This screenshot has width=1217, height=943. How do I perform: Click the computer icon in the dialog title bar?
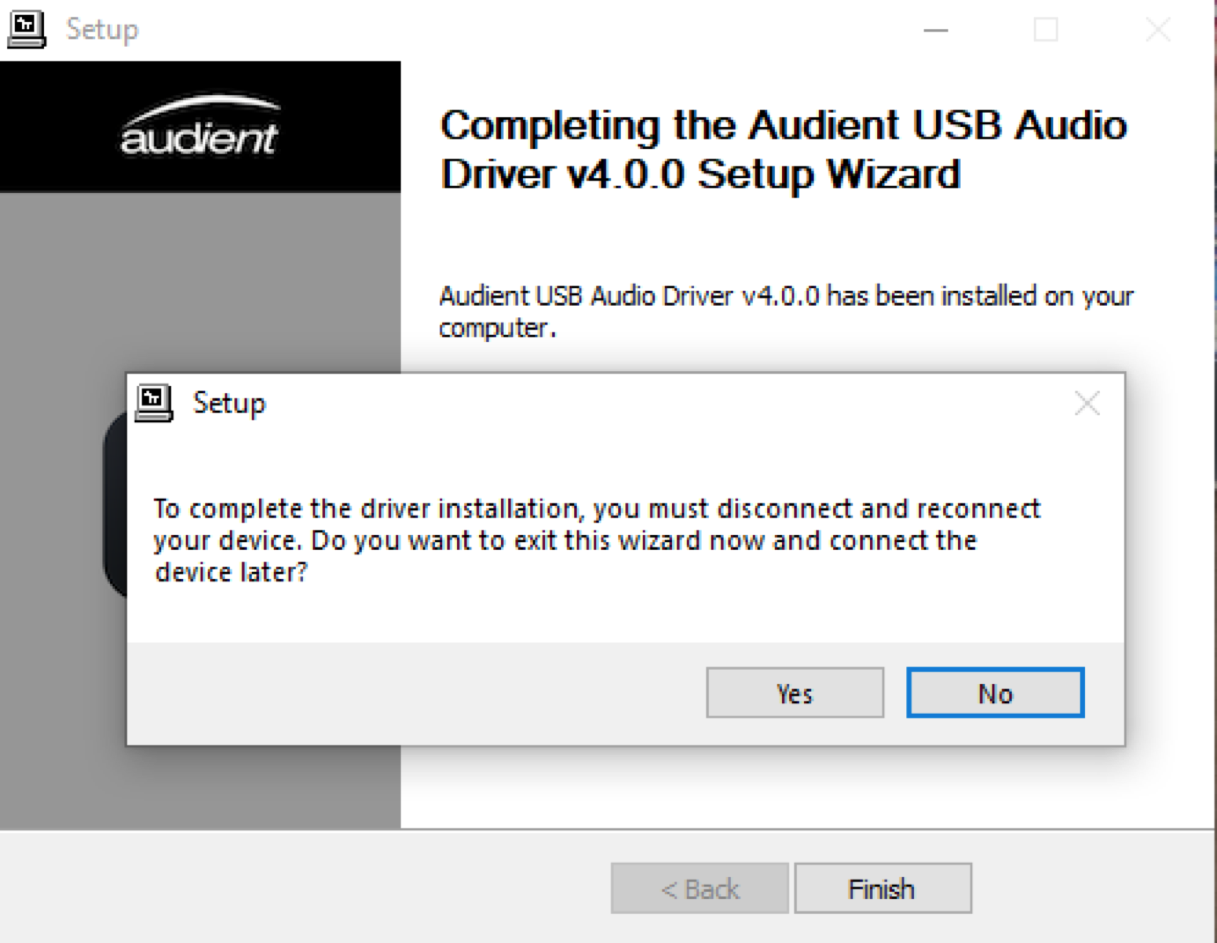(153, 403)
